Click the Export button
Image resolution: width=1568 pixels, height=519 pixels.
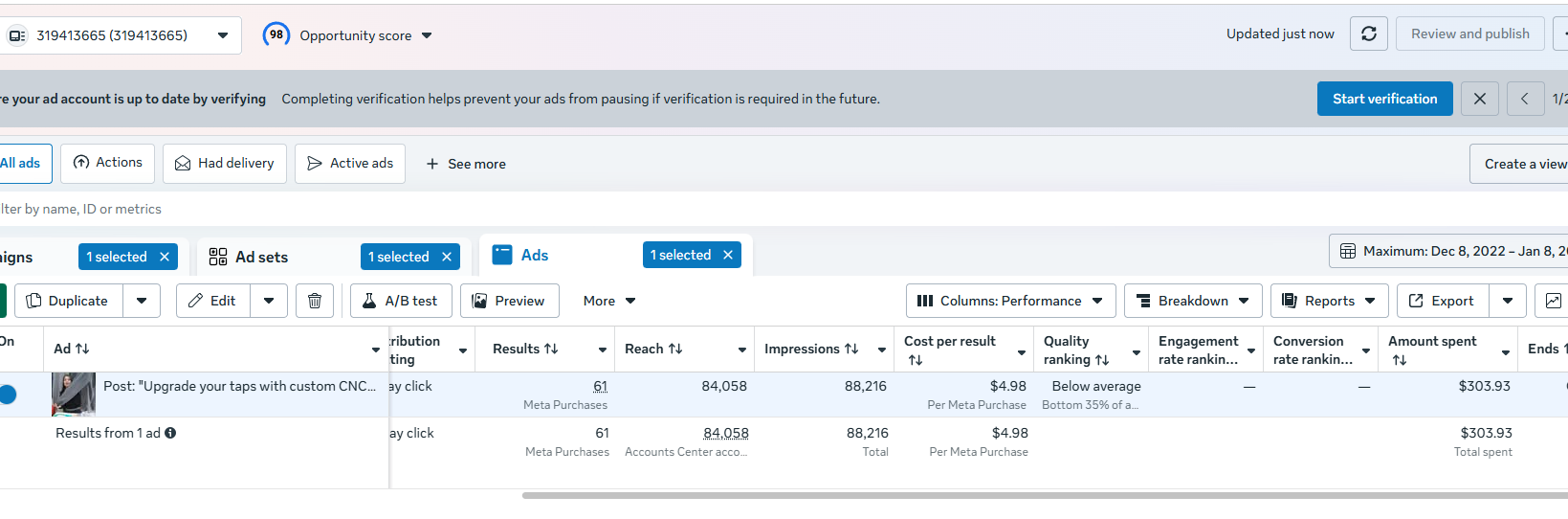coord(1442,301)
